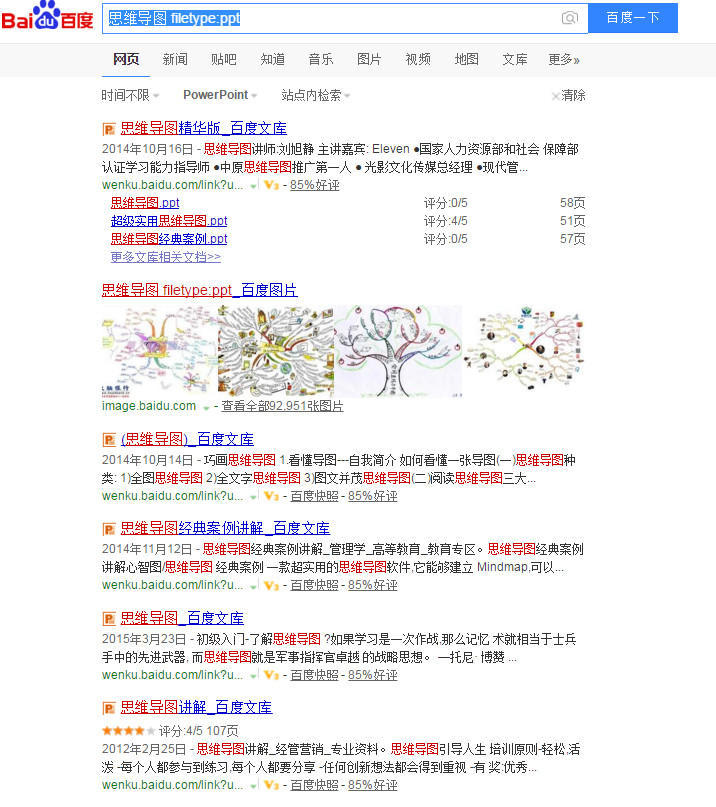Click the camera image search icon
Viewport: 716px width, 807px height.
pyautogui.click(x=569, y=18)
